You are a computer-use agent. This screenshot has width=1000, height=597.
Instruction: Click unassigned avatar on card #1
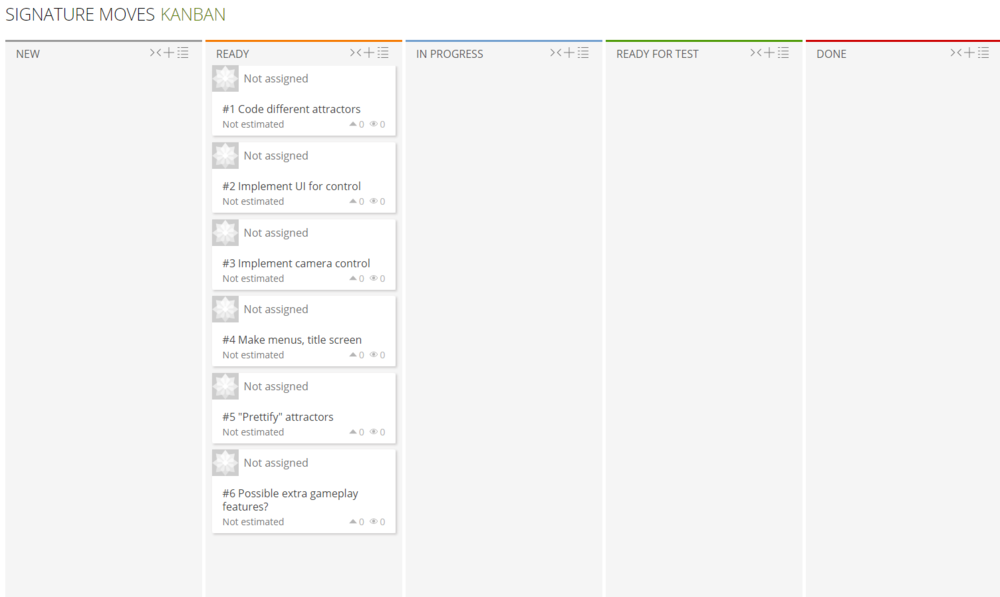(x=225, y=79)
